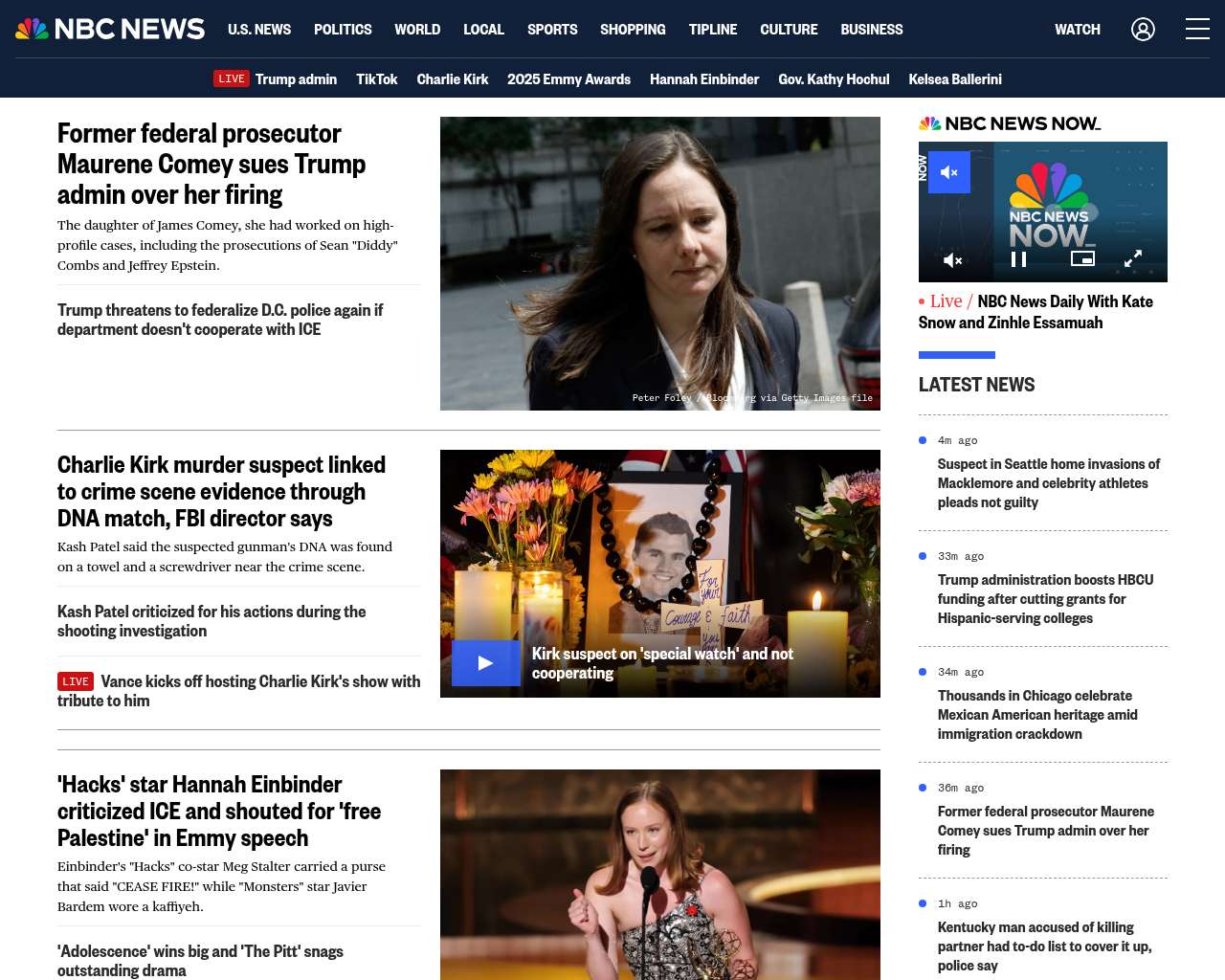Open the user account profile icon
Image resolution: width=1225 pixels, height=980 pixels.
(x=1143, y=30)
